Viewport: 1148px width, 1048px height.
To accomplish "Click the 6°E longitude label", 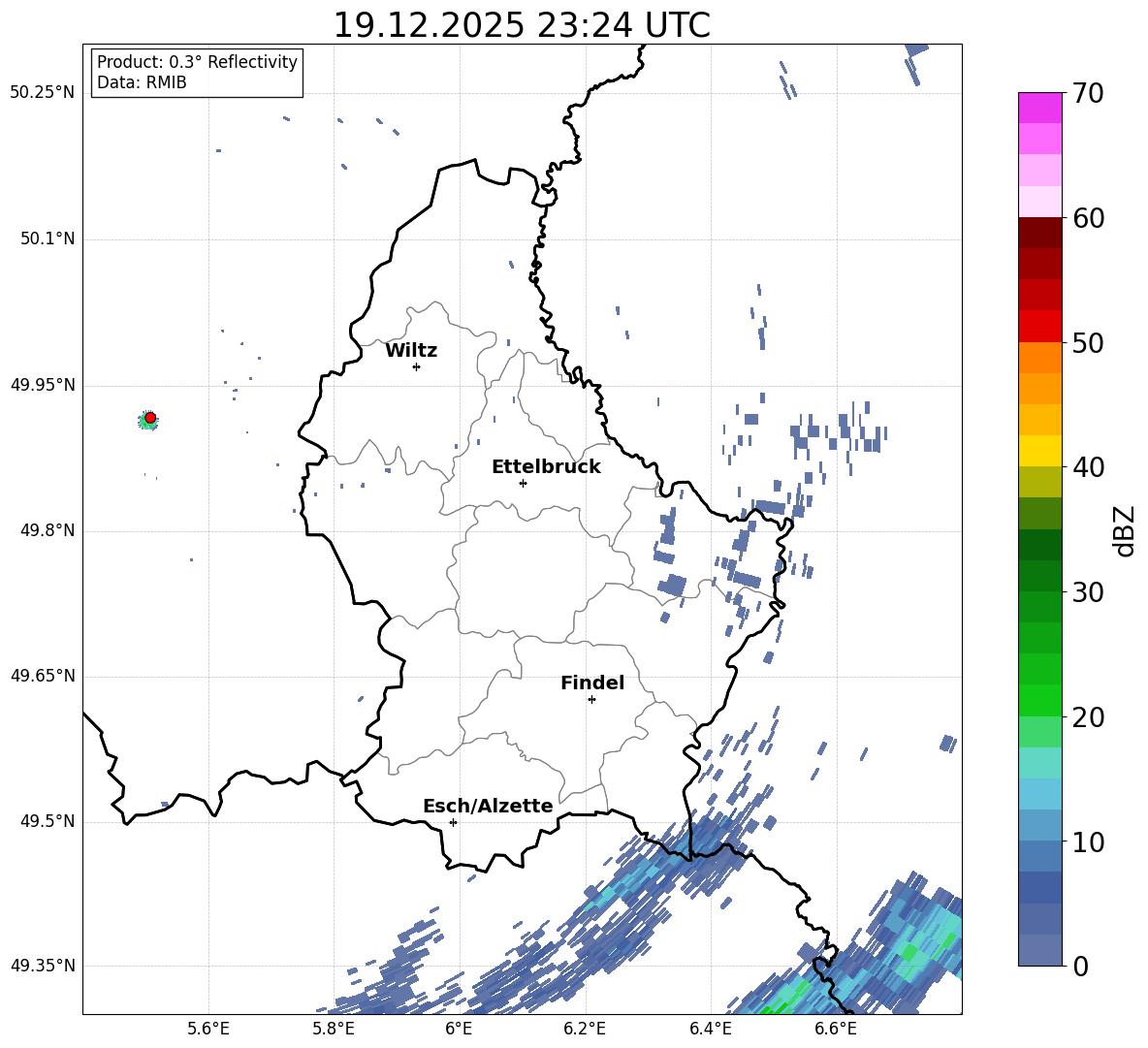I will (459, 1029).
